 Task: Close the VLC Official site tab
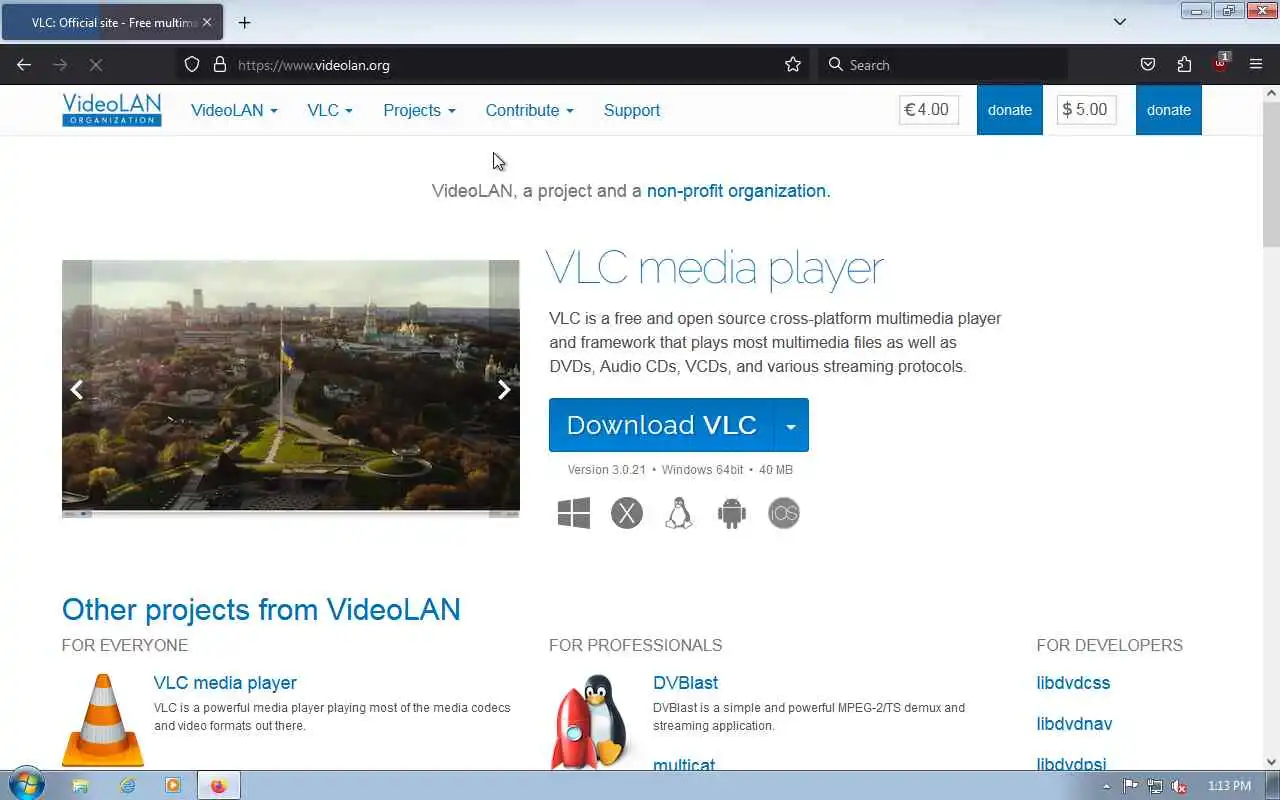pos(207,22)
